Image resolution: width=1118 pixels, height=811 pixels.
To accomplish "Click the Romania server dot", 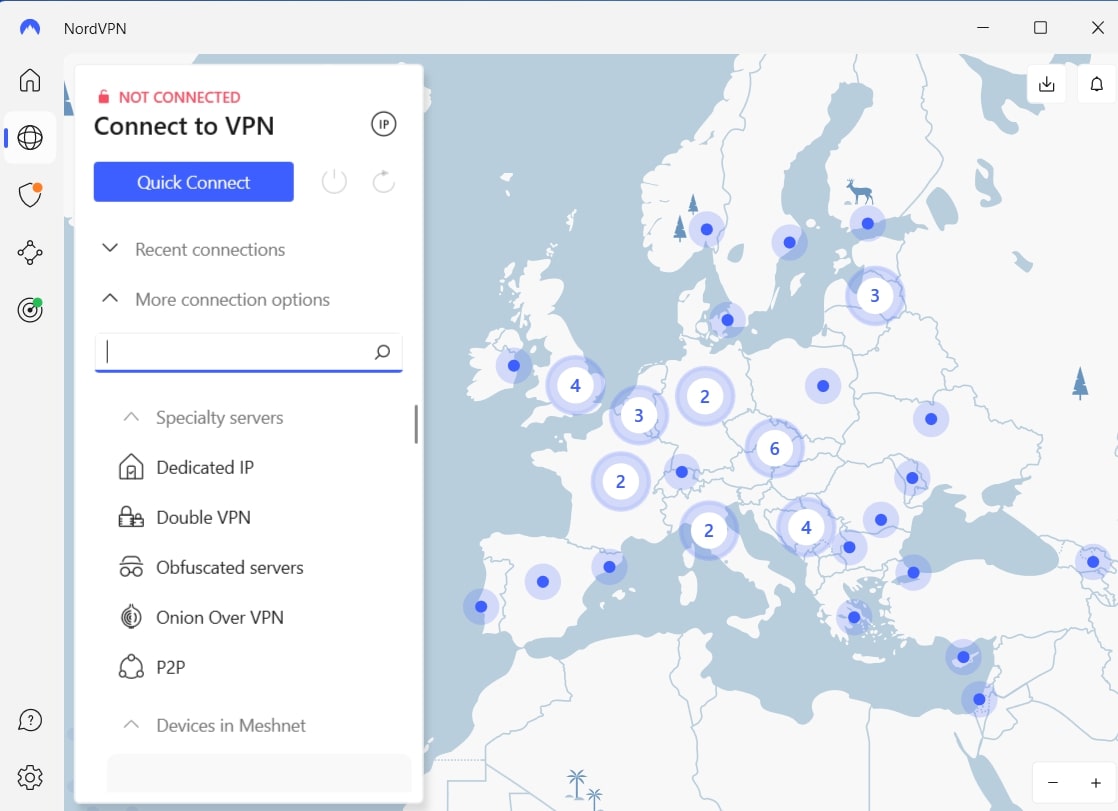I will (881, 519).
